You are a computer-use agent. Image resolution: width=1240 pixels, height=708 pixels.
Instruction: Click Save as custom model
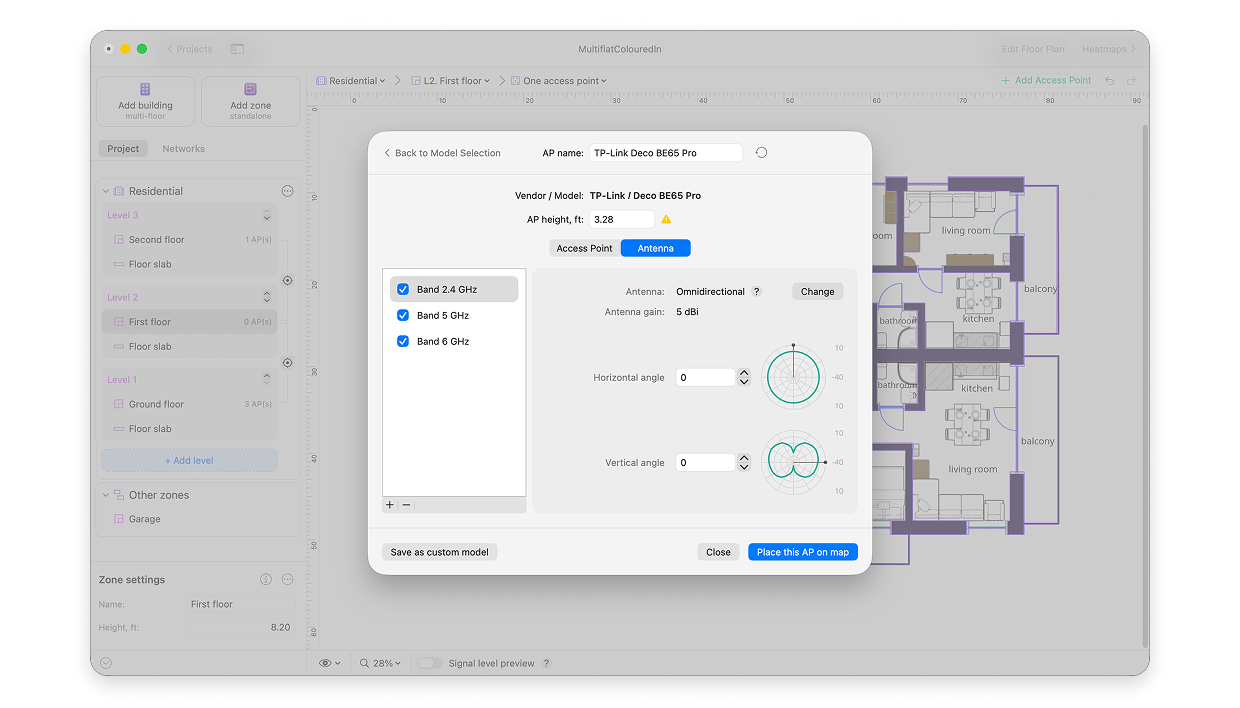click(439, 552)
